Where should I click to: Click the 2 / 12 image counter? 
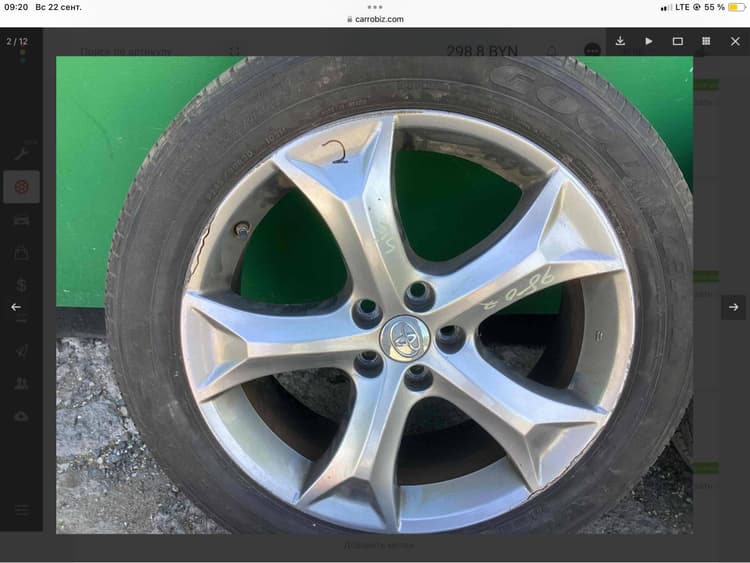click(x=17, y=41)
